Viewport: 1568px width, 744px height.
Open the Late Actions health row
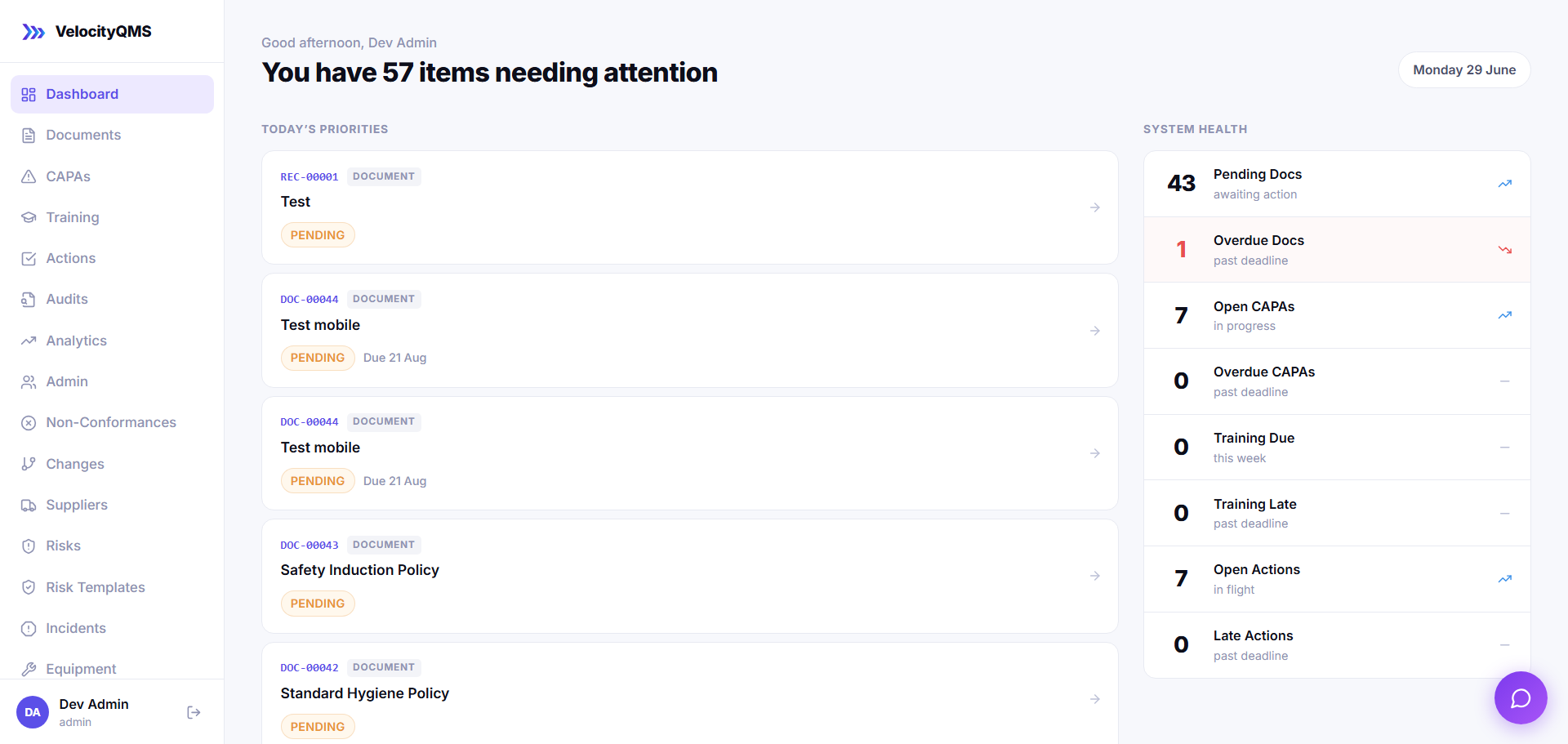1337,645
